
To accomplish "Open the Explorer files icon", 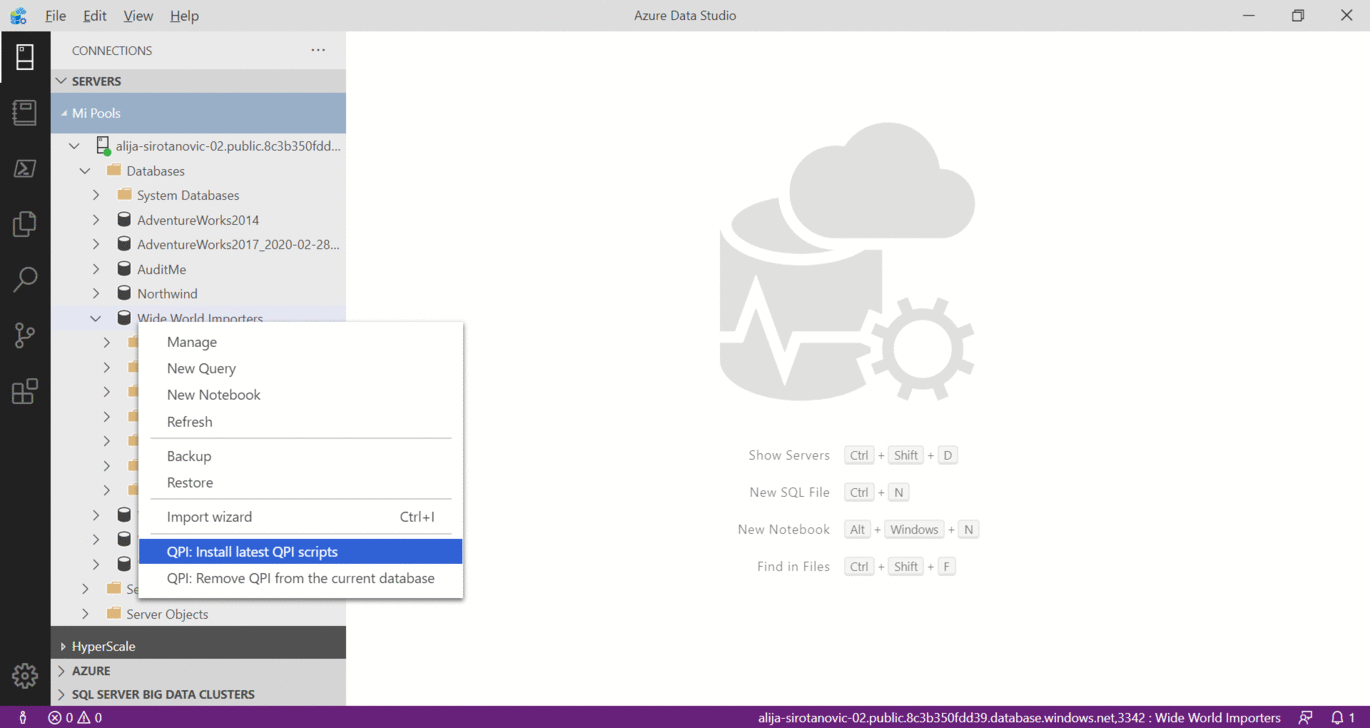I will tap(25, 224).
